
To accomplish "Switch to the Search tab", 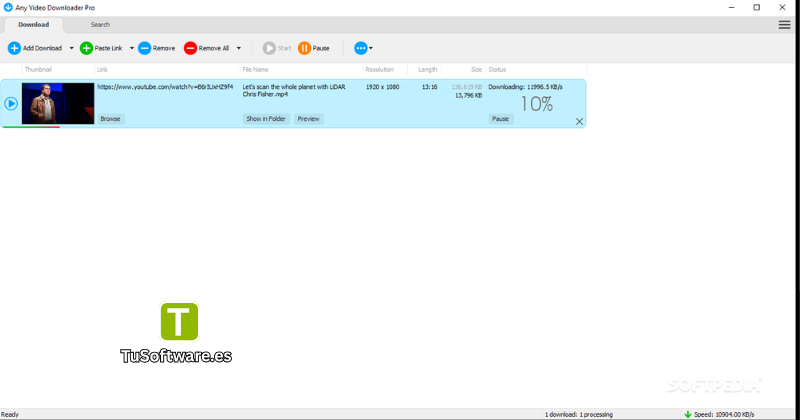I will (100, 24).
